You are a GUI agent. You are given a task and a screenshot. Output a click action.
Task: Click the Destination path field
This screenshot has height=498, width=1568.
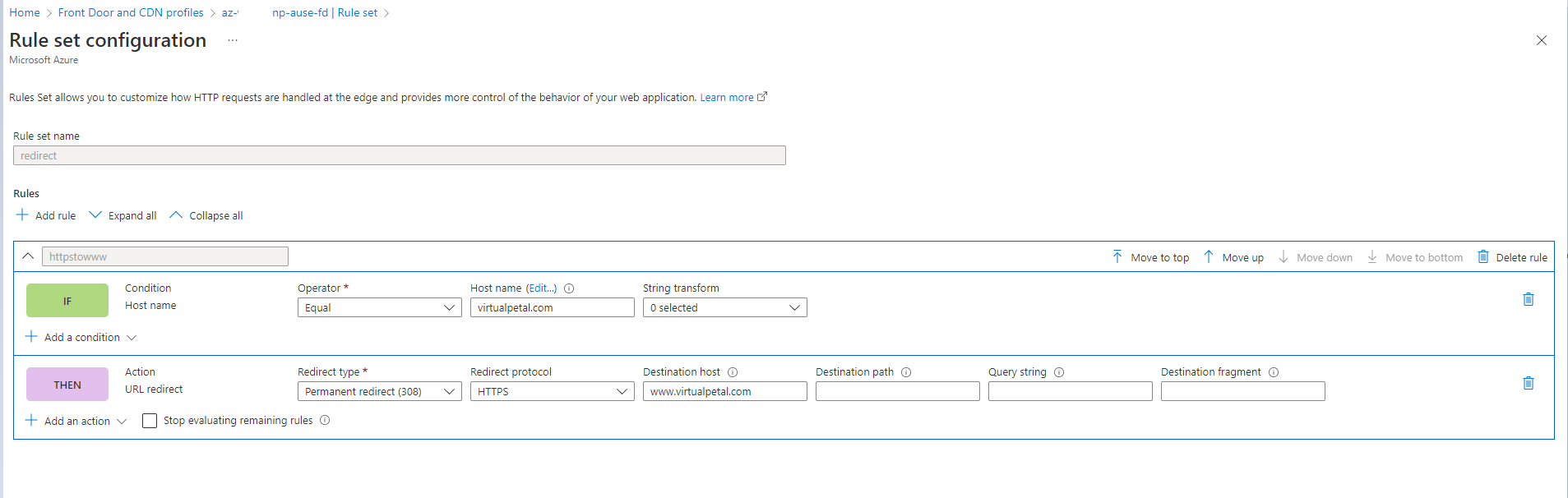898,391
